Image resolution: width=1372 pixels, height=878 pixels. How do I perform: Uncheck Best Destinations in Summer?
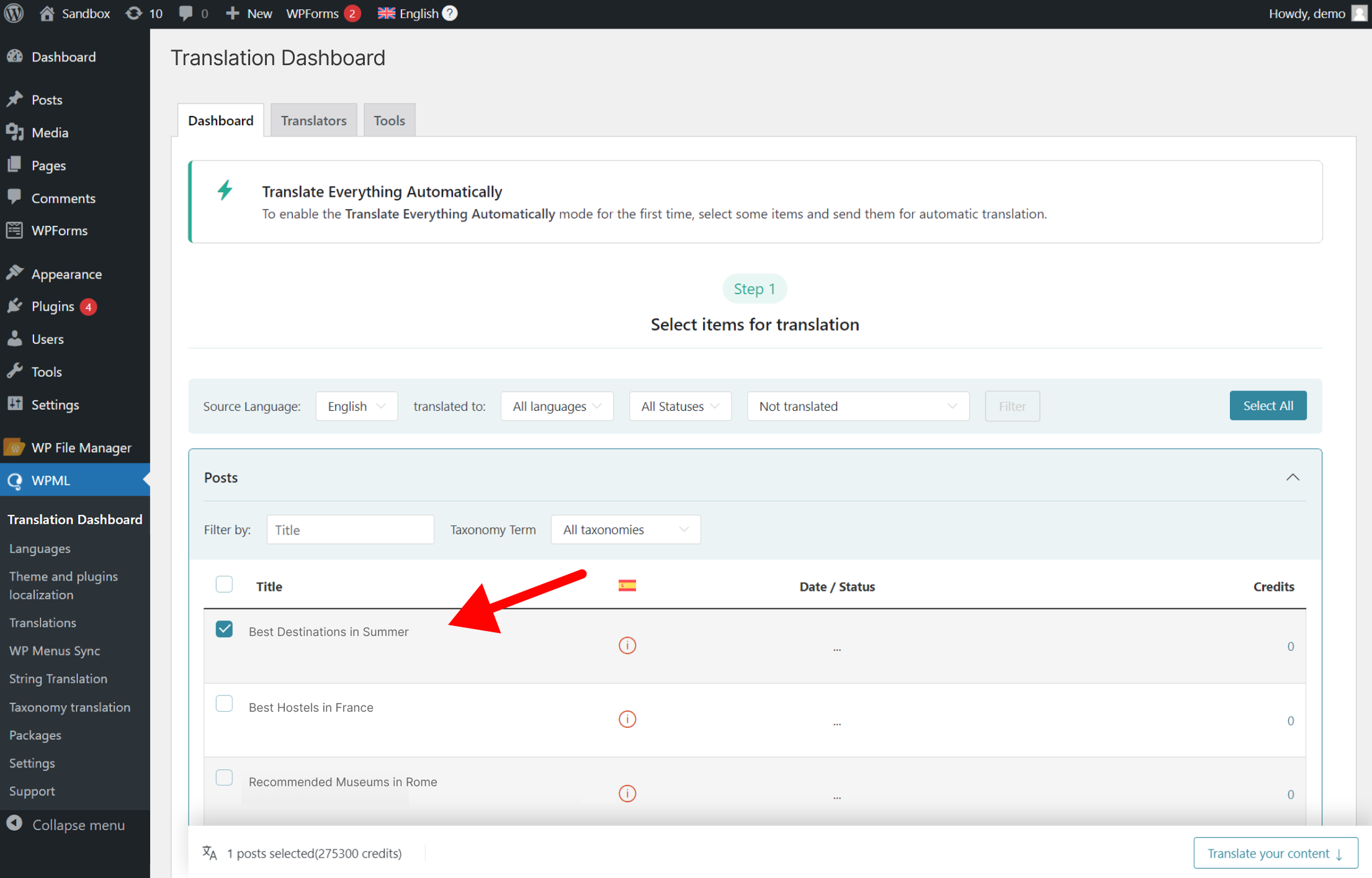(224, 629)
